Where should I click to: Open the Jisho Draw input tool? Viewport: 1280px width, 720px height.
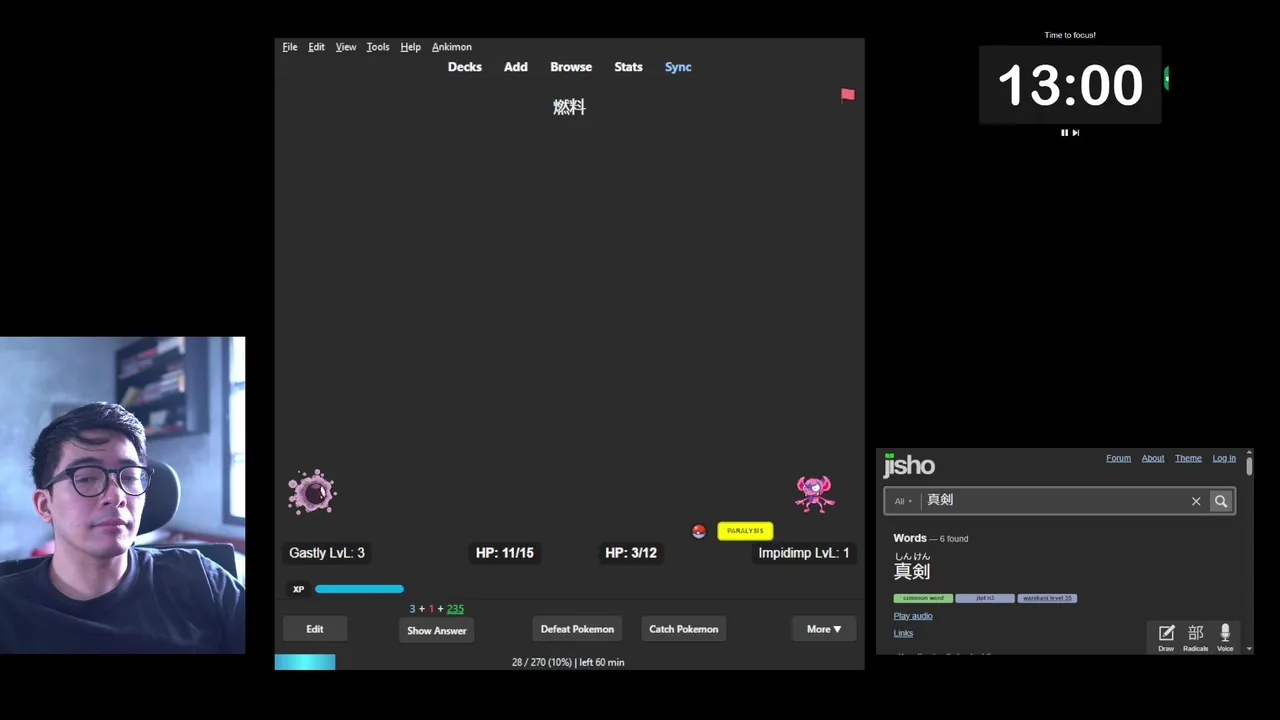(x=1166, y=637)
